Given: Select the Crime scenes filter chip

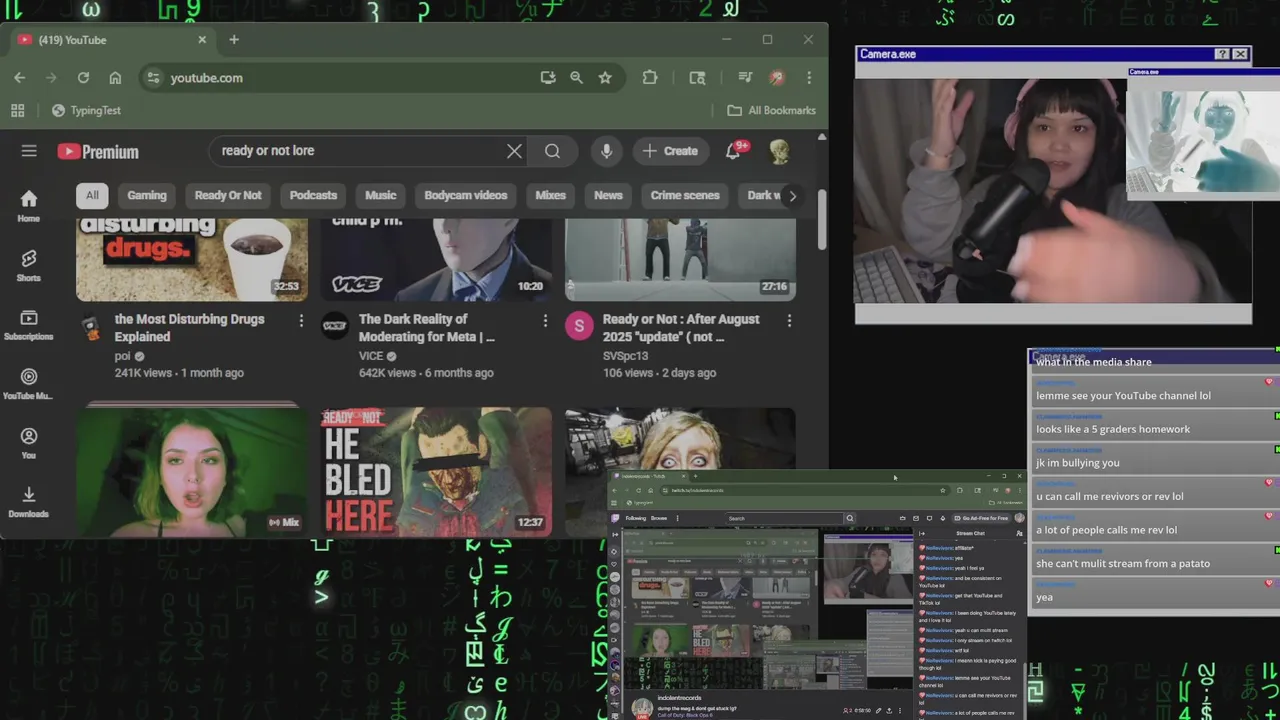Looking at the screenshot, I should 685,195.
